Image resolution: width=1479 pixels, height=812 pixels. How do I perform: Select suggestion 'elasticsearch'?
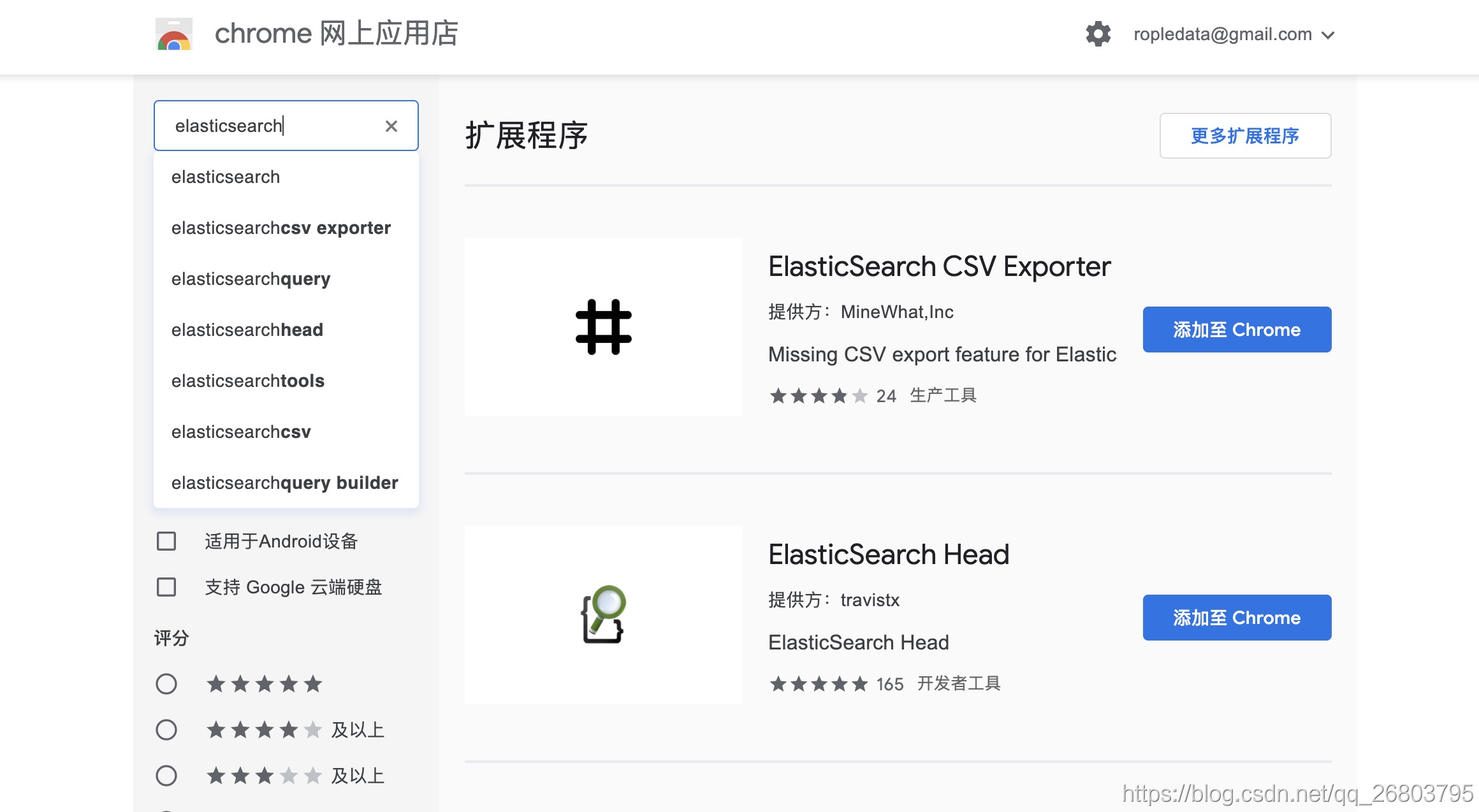point(286,177)
